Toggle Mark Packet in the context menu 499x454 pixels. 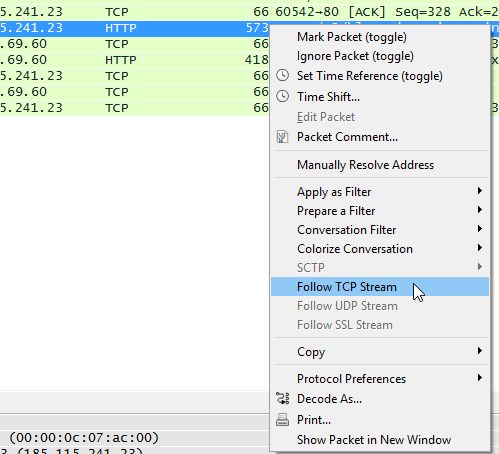(x=351, y=37)
